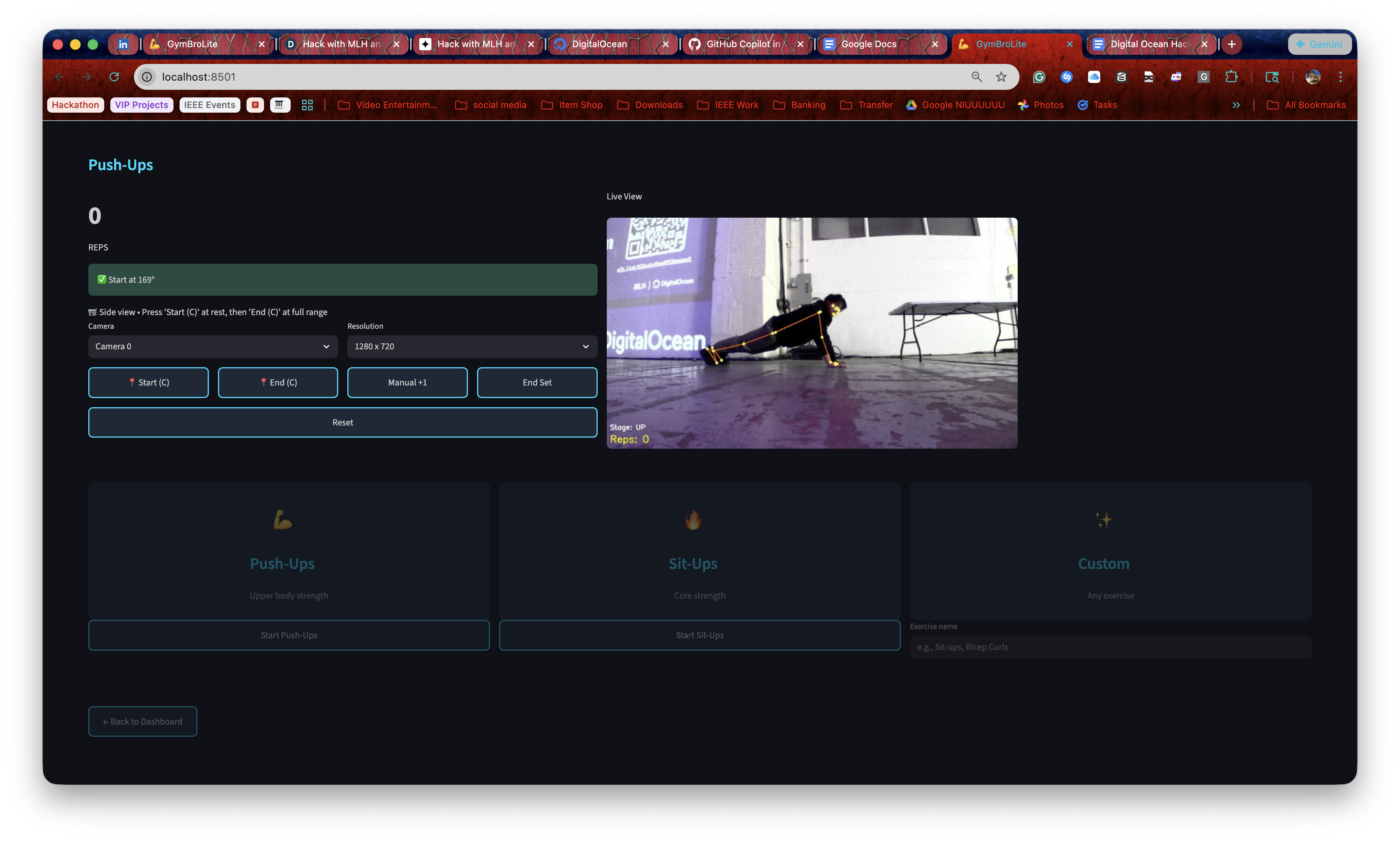Click the browser reload icon
This screenshot has height=841, width=1400.
point(114,76)
